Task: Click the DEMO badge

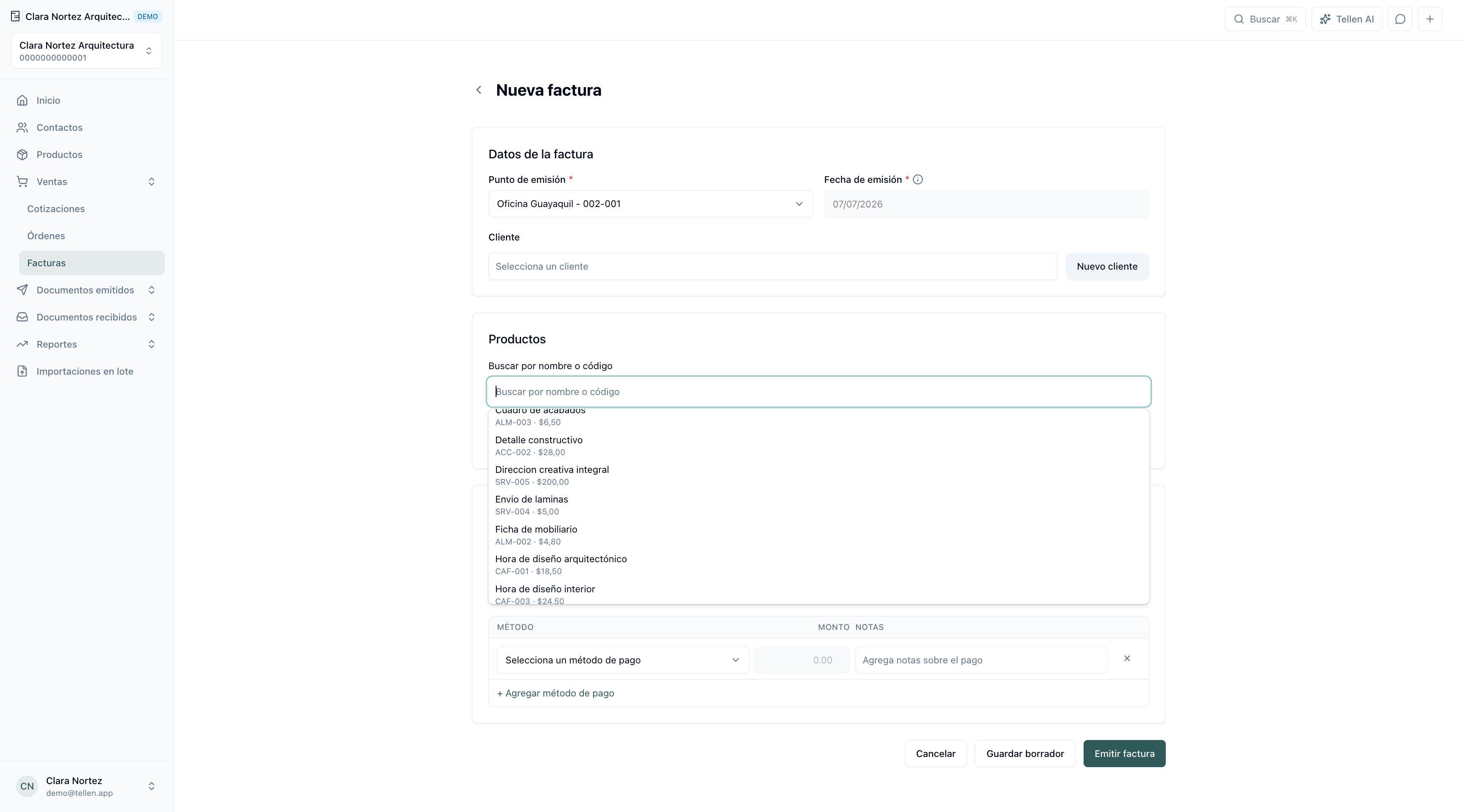Action: pos(148,17)
